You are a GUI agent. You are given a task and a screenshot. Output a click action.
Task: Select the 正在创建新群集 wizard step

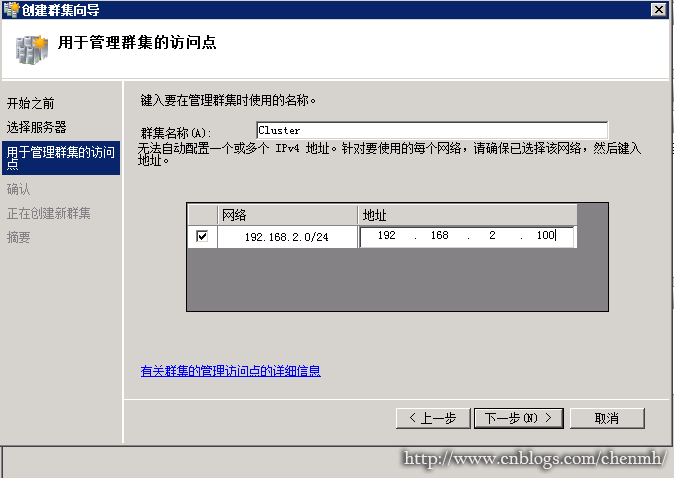click(49, 213)
